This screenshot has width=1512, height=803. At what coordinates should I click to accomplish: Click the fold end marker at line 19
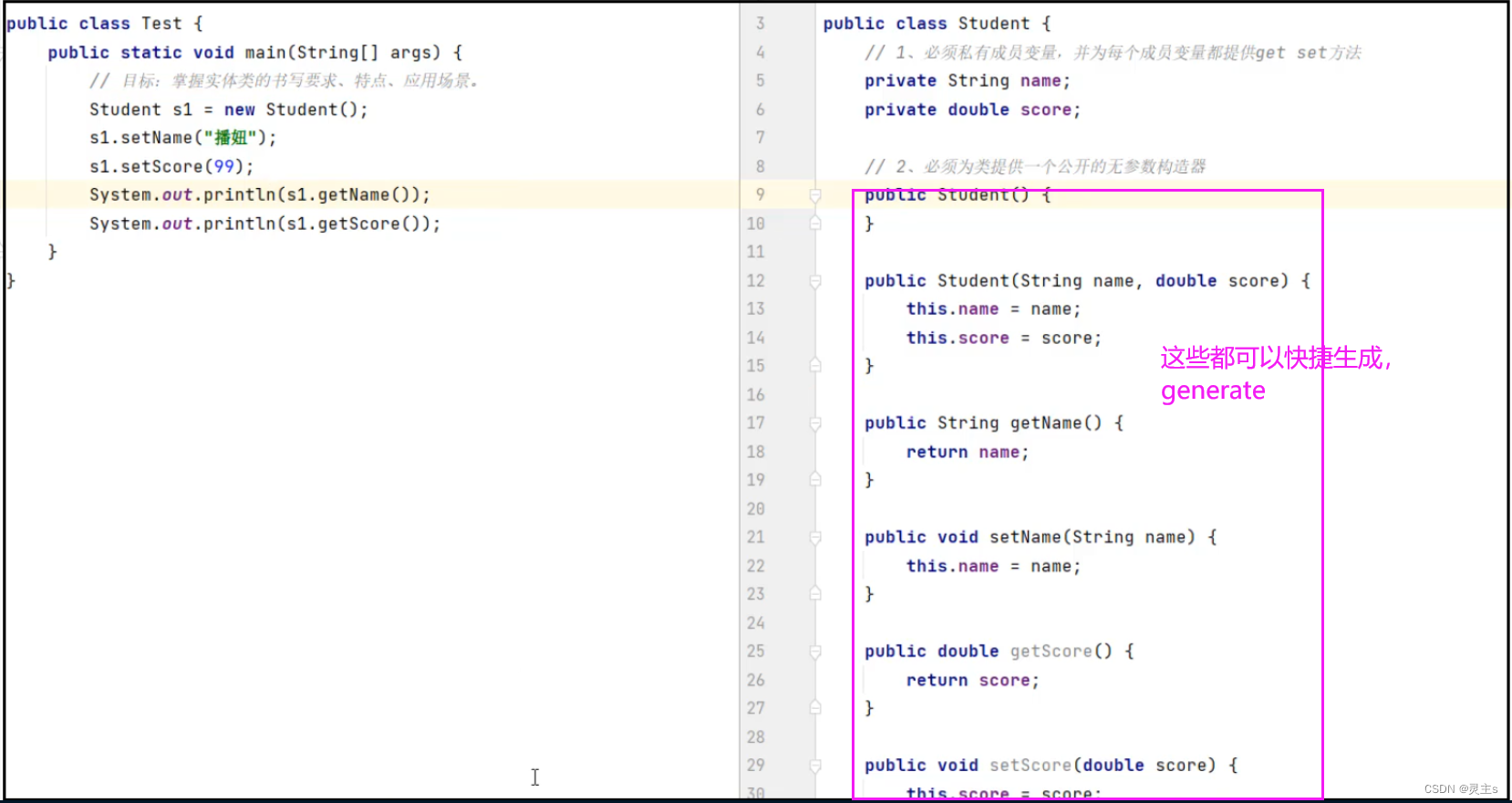coord(815,480)
